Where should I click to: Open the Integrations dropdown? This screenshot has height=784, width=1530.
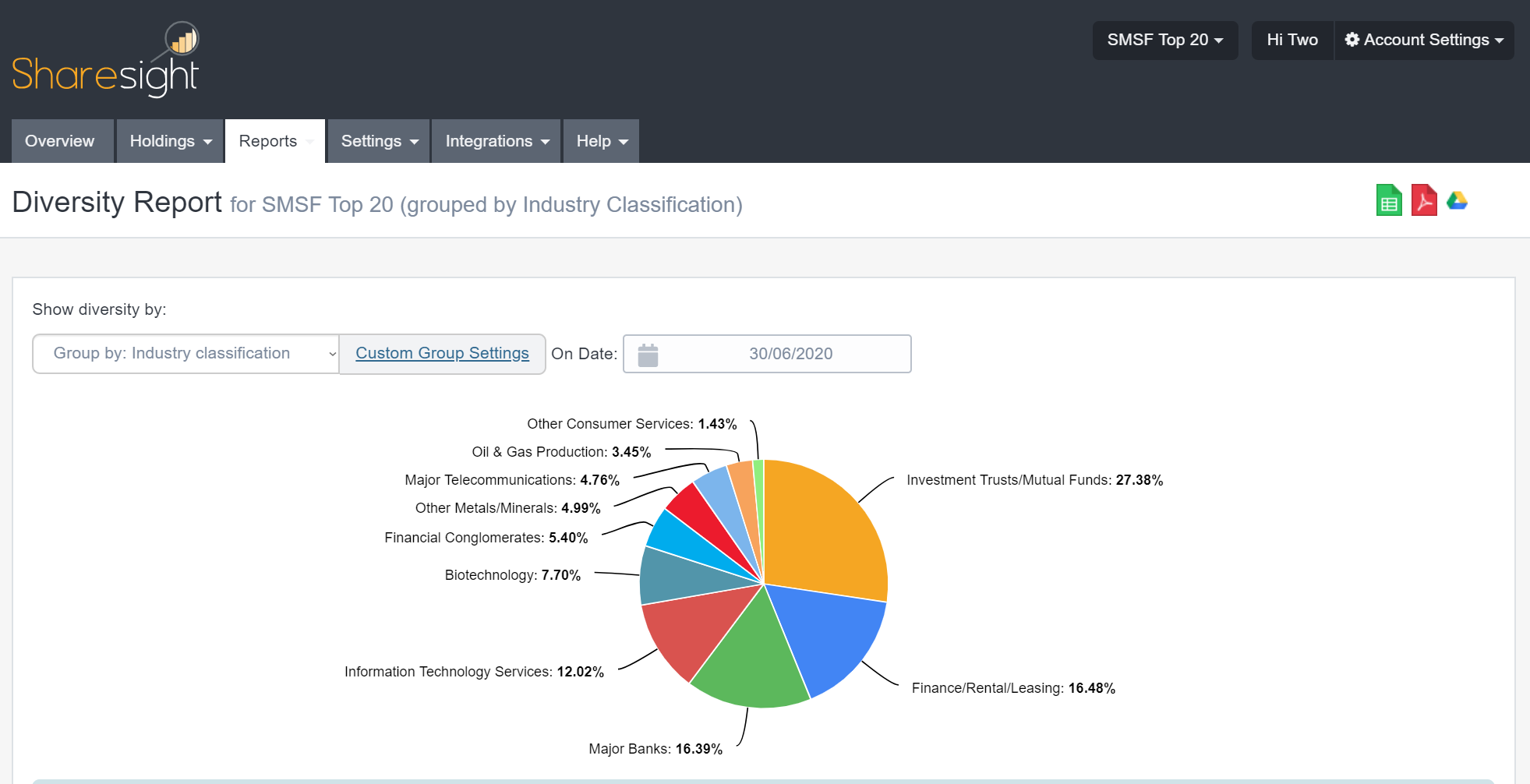click(x=495, y=141)
